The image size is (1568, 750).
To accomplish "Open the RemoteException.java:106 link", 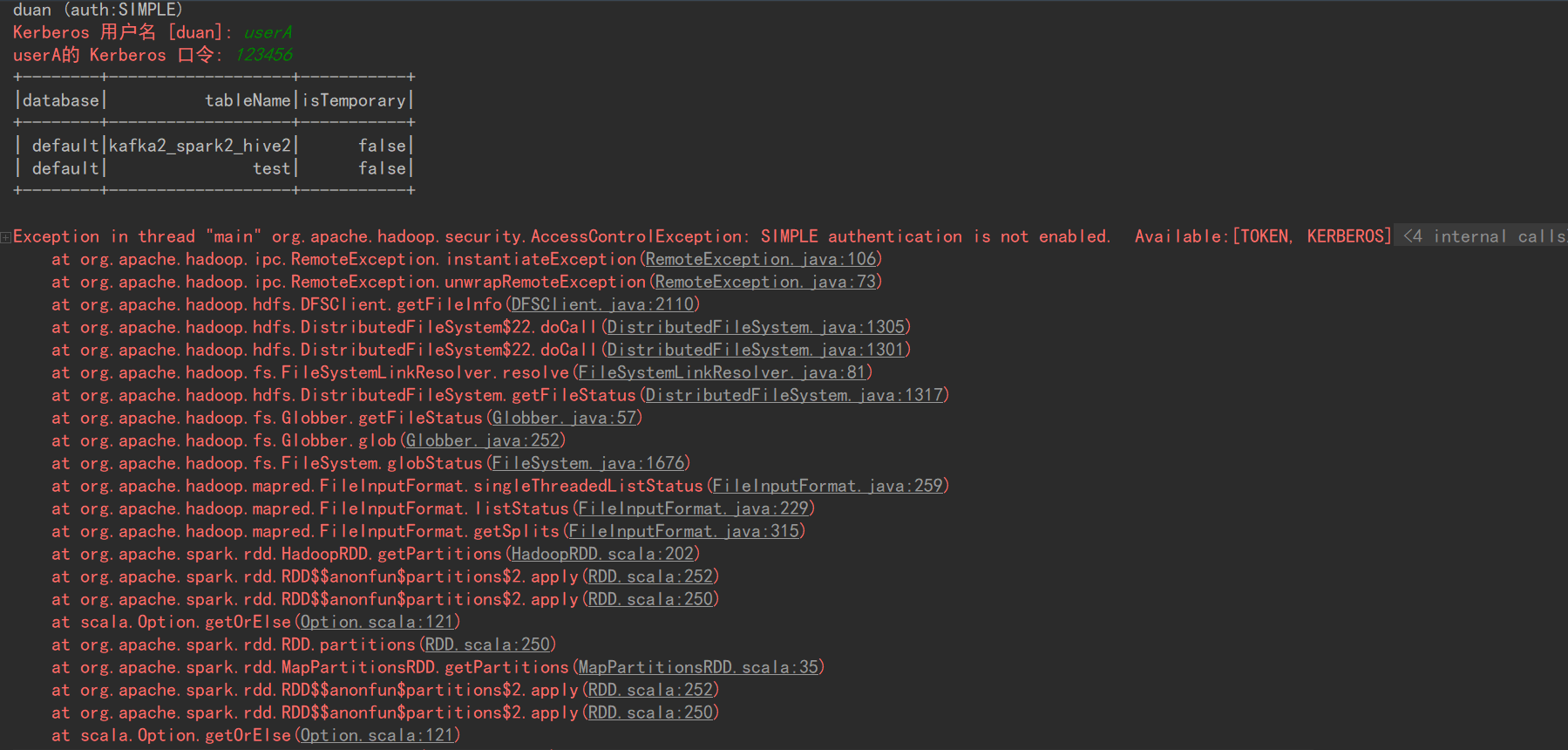I will click(x=761, y=259).
